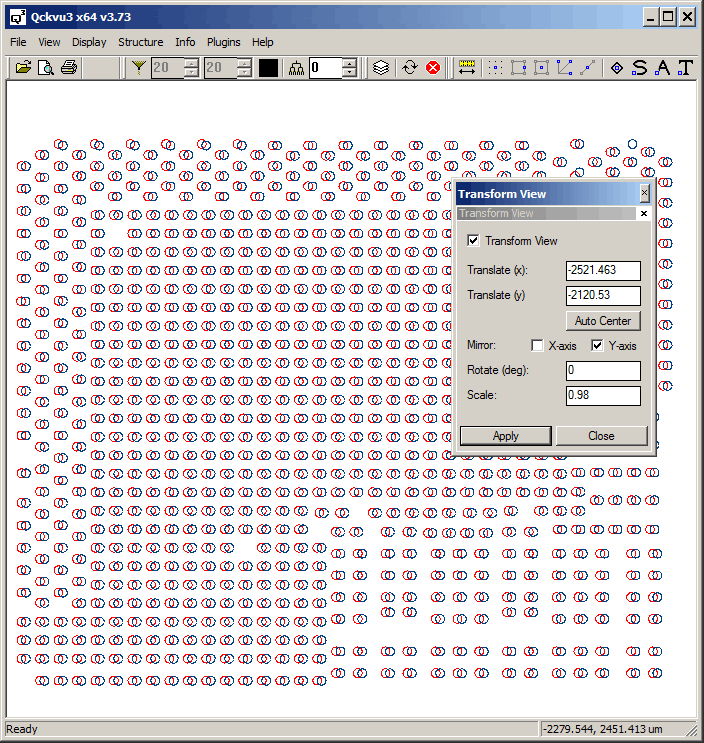The image size is (704, 743).
Task: Click the red stop icon
Action: 433,68
